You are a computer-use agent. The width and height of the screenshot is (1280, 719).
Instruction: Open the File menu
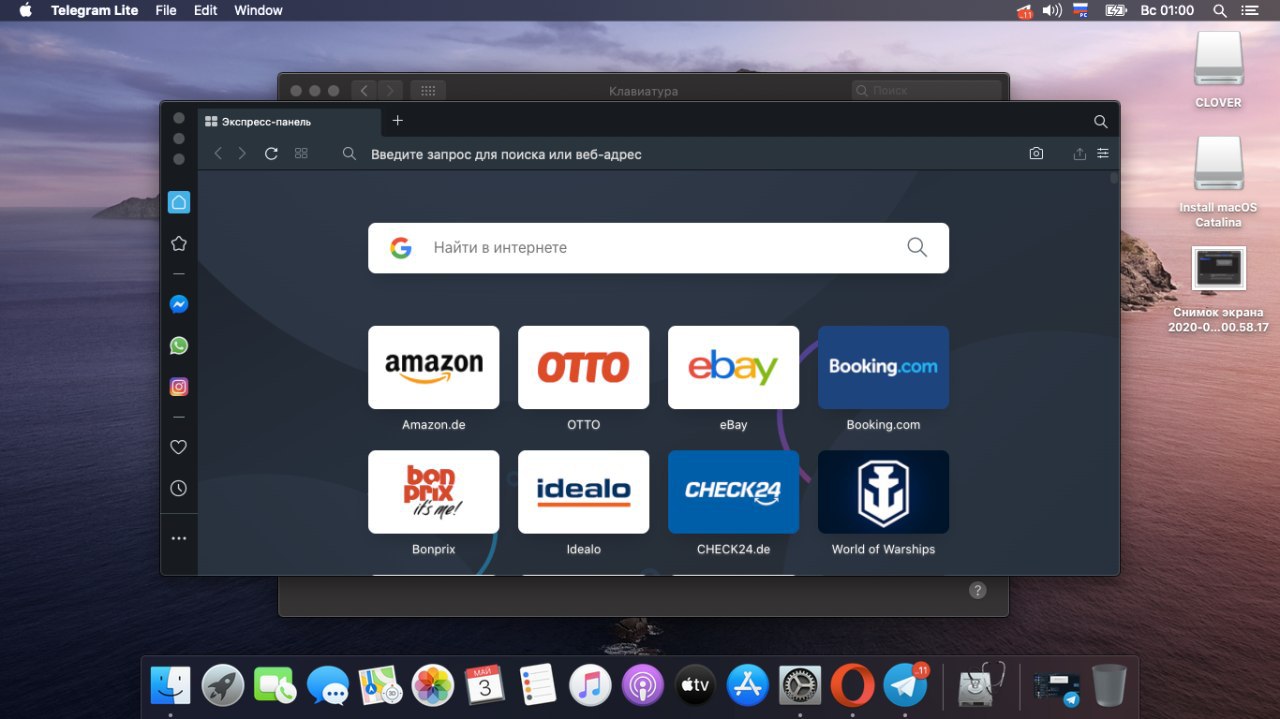coord(166,10)
